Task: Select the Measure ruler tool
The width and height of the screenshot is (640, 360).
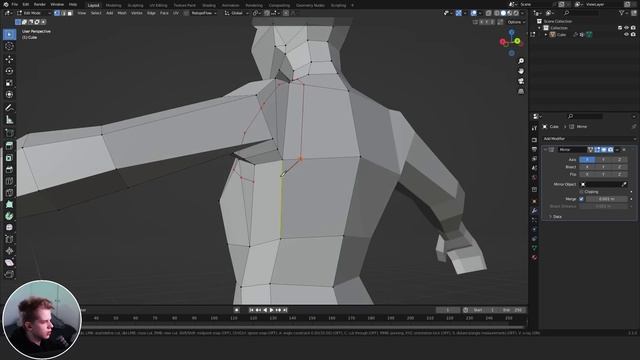Action: (9, 120)
